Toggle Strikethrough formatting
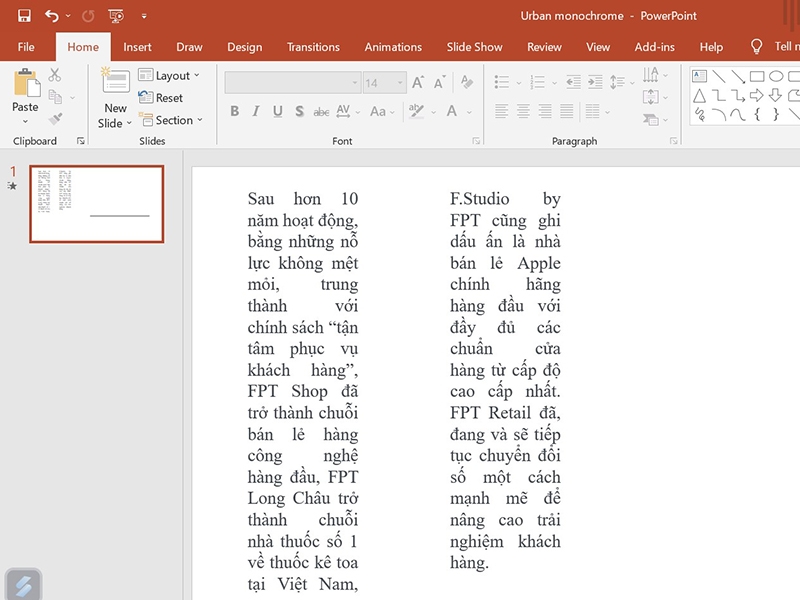 click(x=321, y=112)
